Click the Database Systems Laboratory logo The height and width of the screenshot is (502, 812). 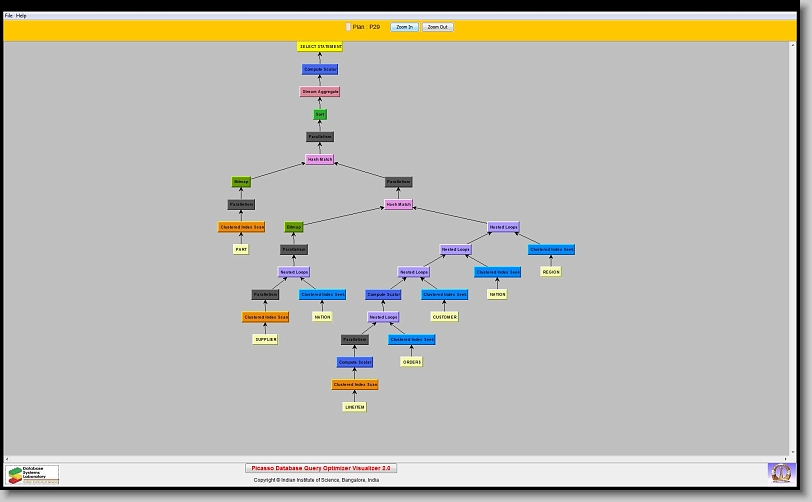point(33,474)
